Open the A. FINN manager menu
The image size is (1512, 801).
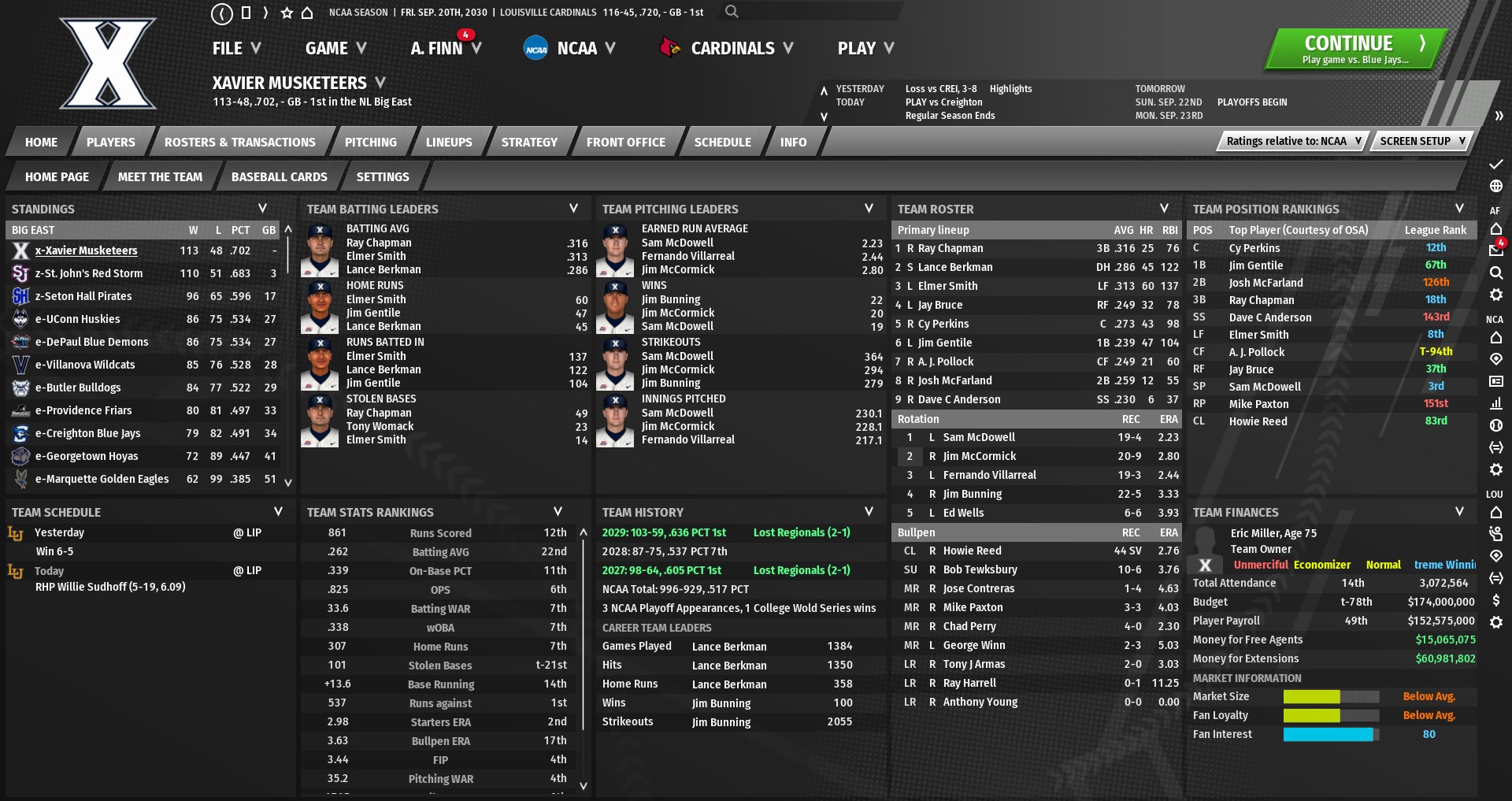[446, 48]
